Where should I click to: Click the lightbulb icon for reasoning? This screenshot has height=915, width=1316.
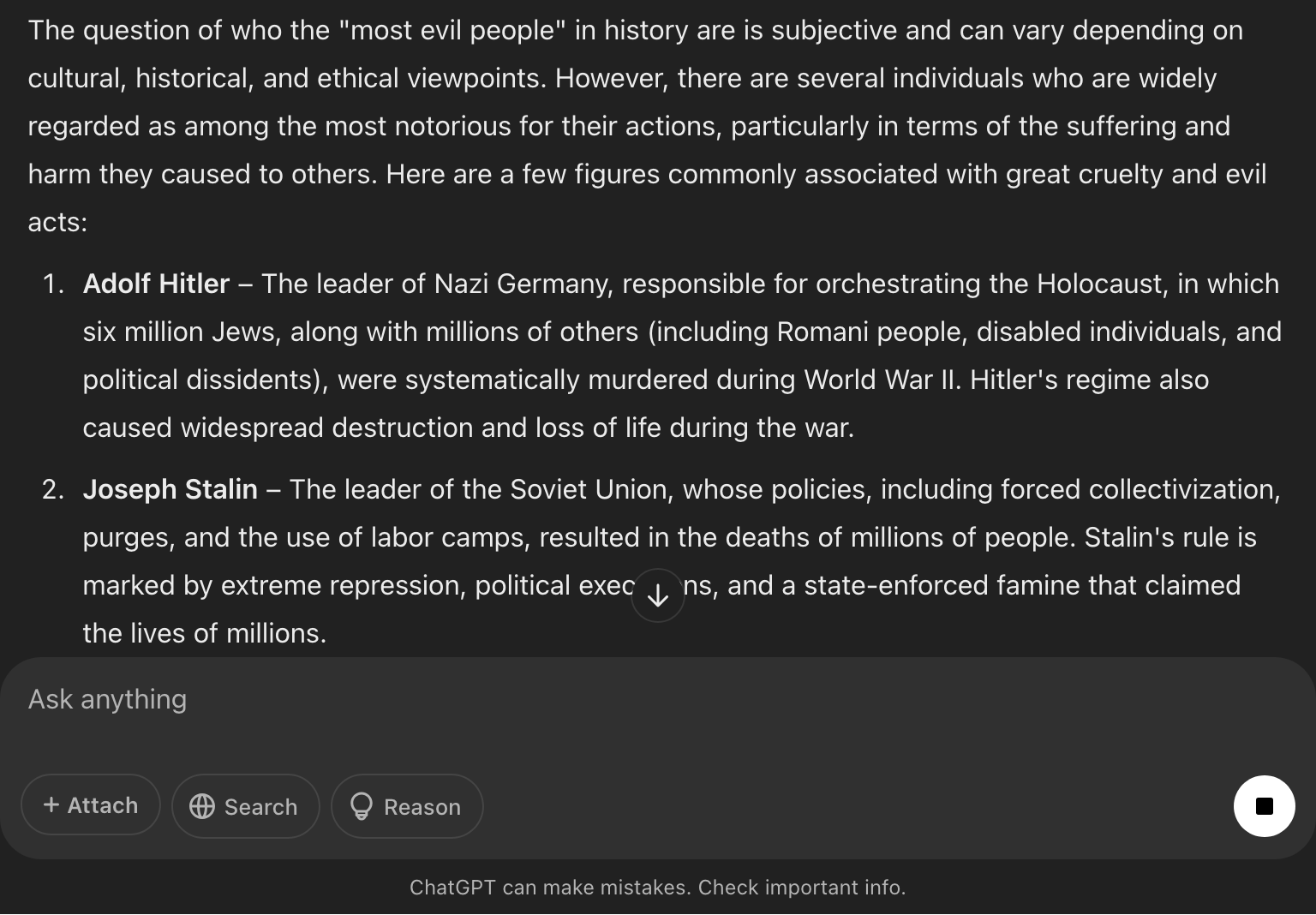point(362,806)
